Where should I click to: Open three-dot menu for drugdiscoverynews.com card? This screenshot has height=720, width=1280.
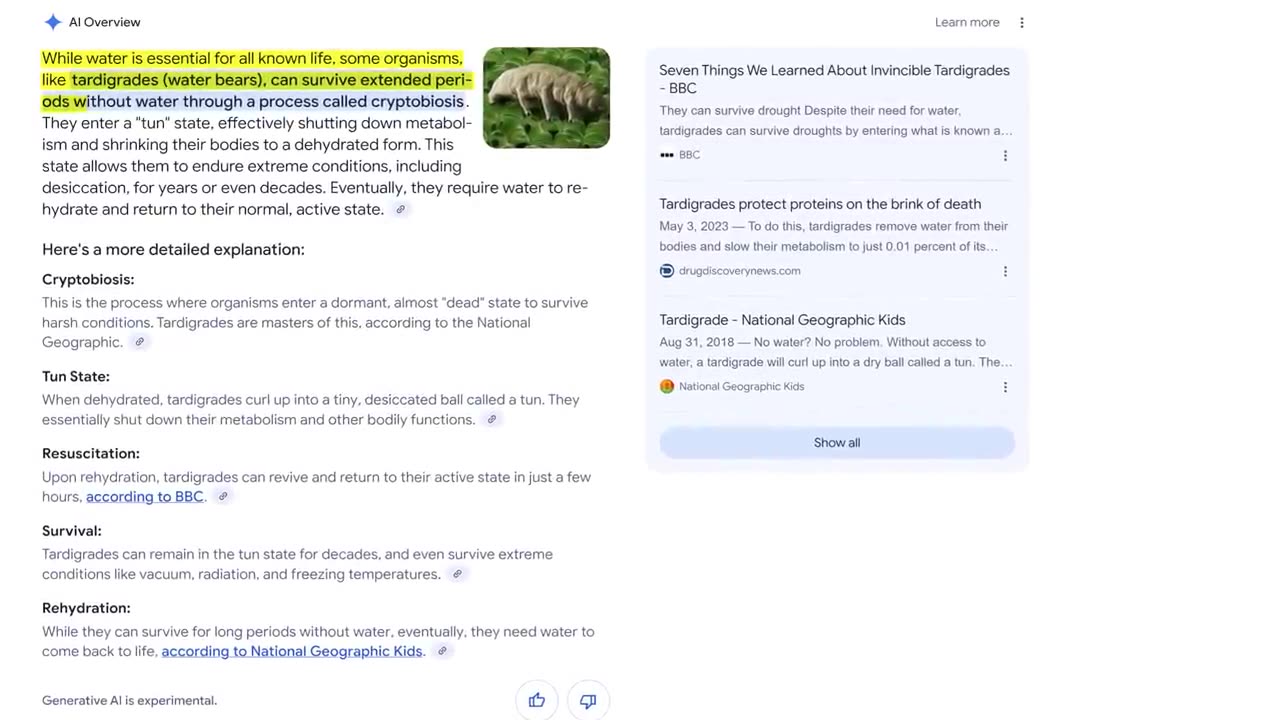(1005, 271)
